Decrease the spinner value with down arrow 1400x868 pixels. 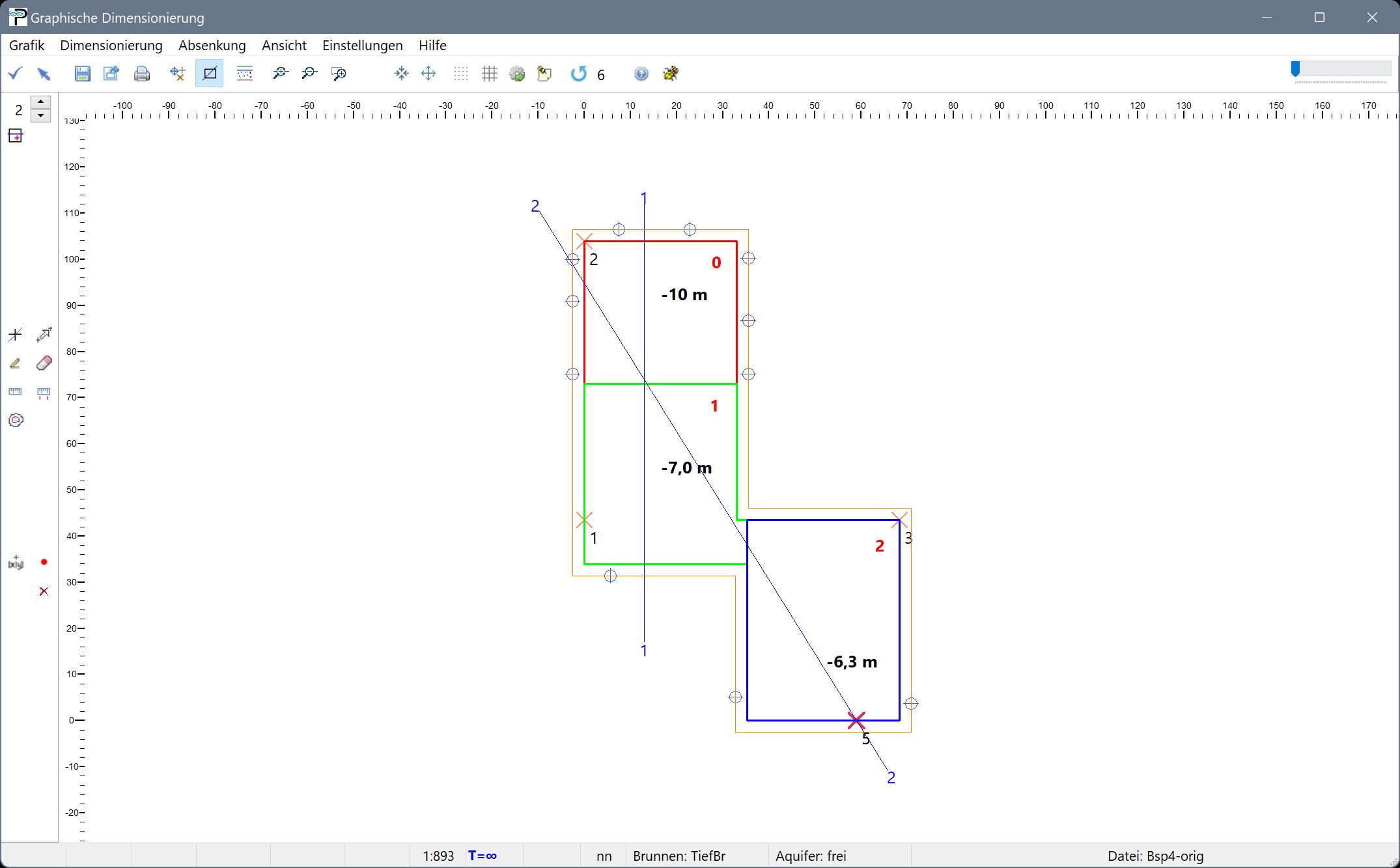pyautogui.click(x=40, y=116)
